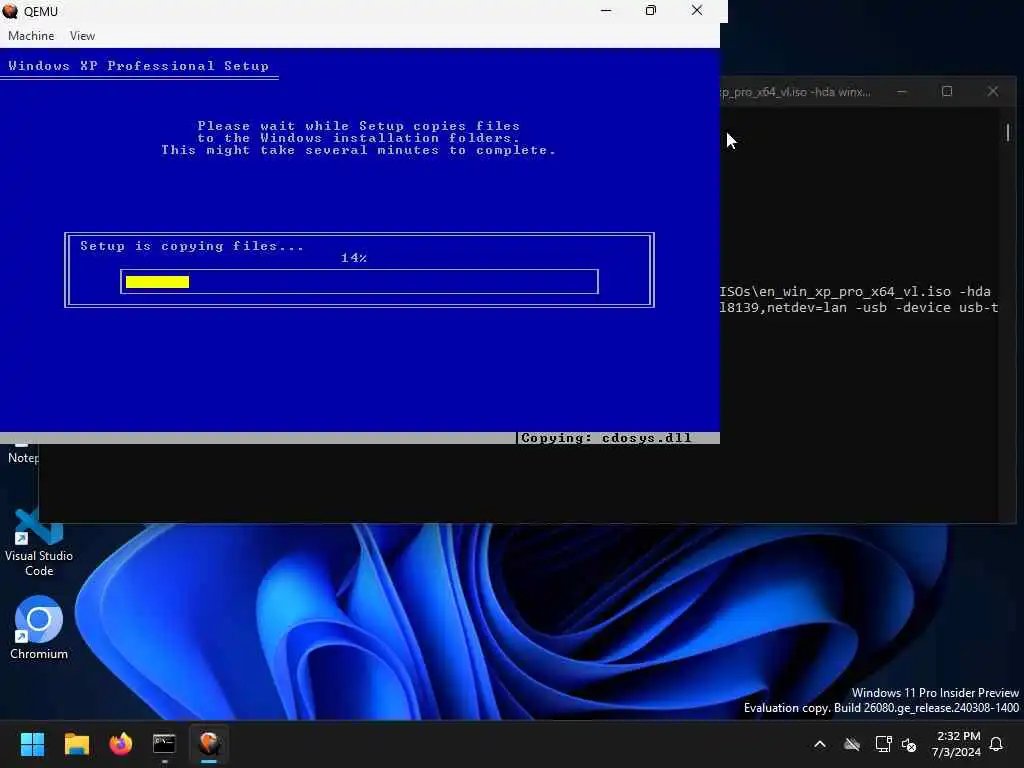1024x768 pixels.
Task: Click the 'Please wait while Setup copies files' line
Action: (x=359, y=126)
